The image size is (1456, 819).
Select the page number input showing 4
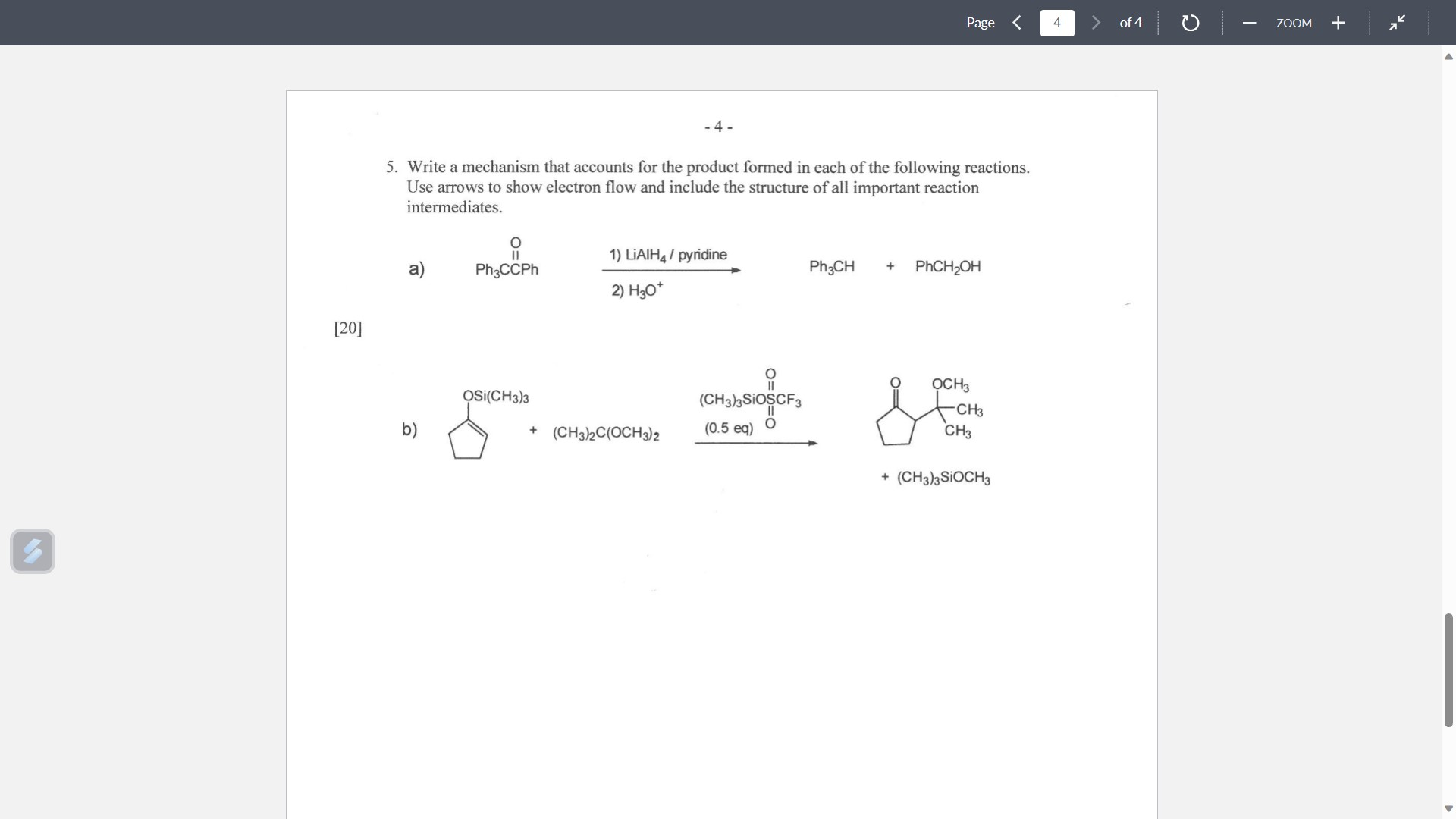[x=1057, y=23]
